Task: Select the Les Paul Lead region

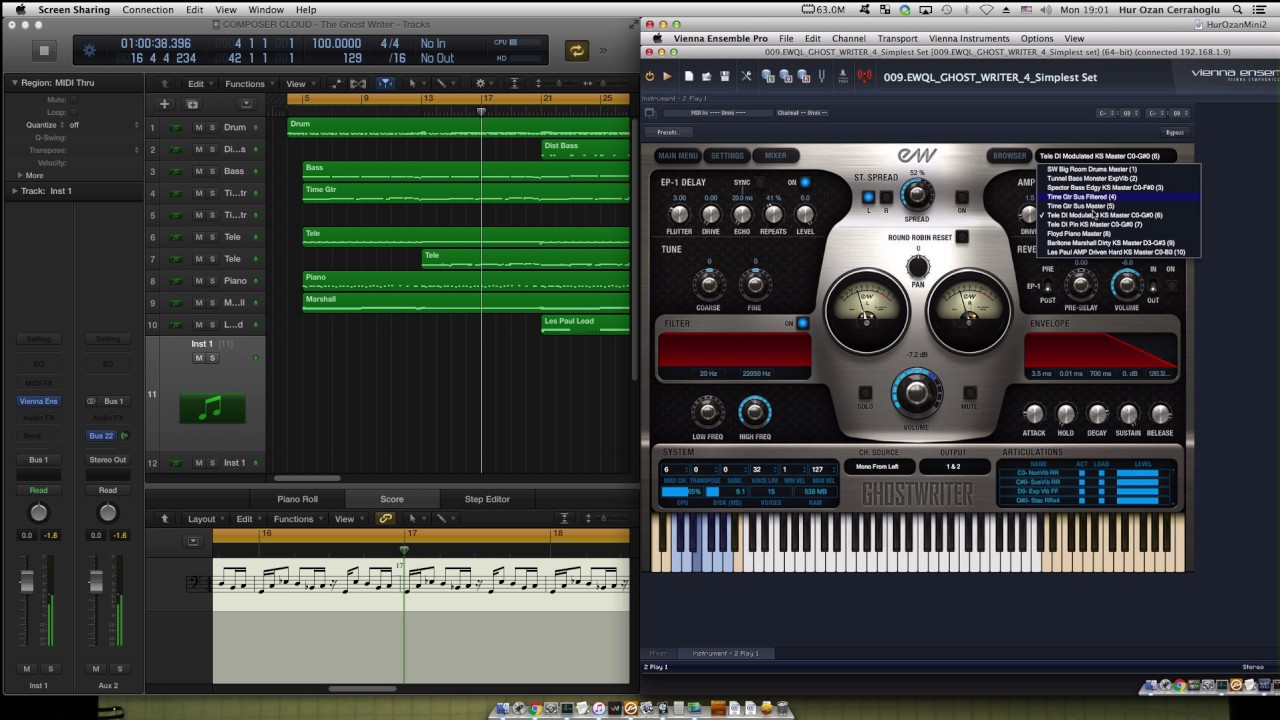Action: (585, 325)
